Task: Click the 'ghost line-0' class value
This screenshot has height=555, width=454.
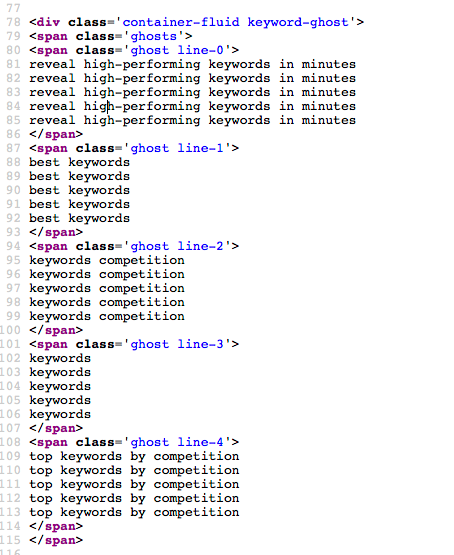Action: pyautogui.click(x=177, y=50)
